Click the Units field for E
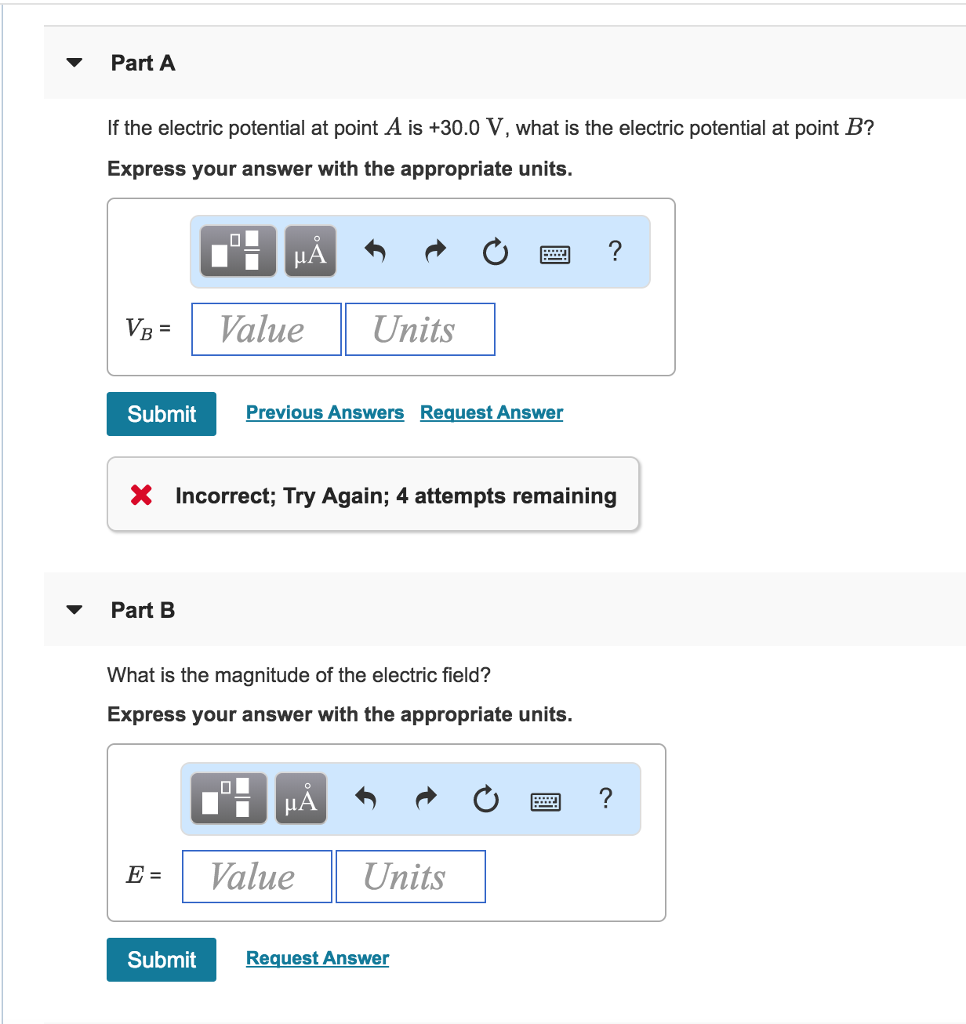Screen dimensions: 966x1024 410,876
